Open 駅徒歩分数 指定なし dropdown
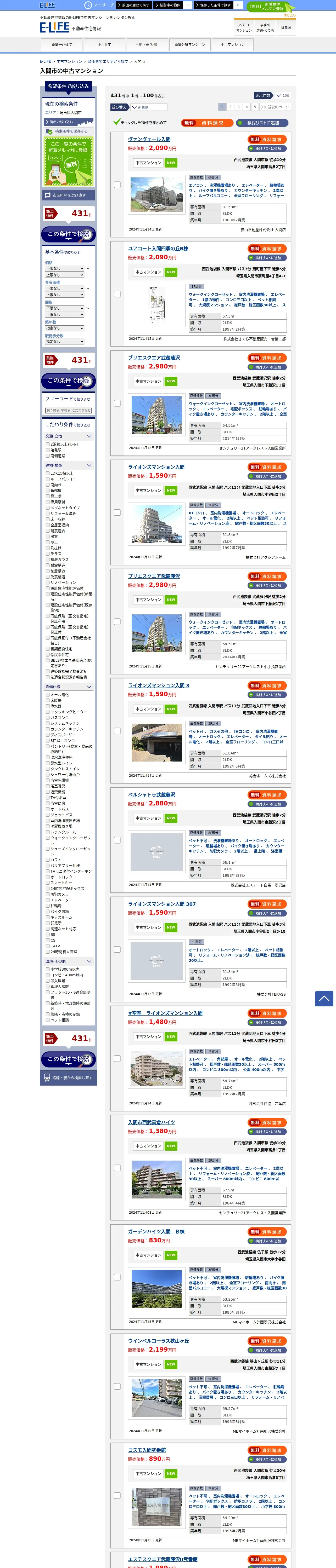The height and width of the screenshot is (1568, 336). coord(65,342)
